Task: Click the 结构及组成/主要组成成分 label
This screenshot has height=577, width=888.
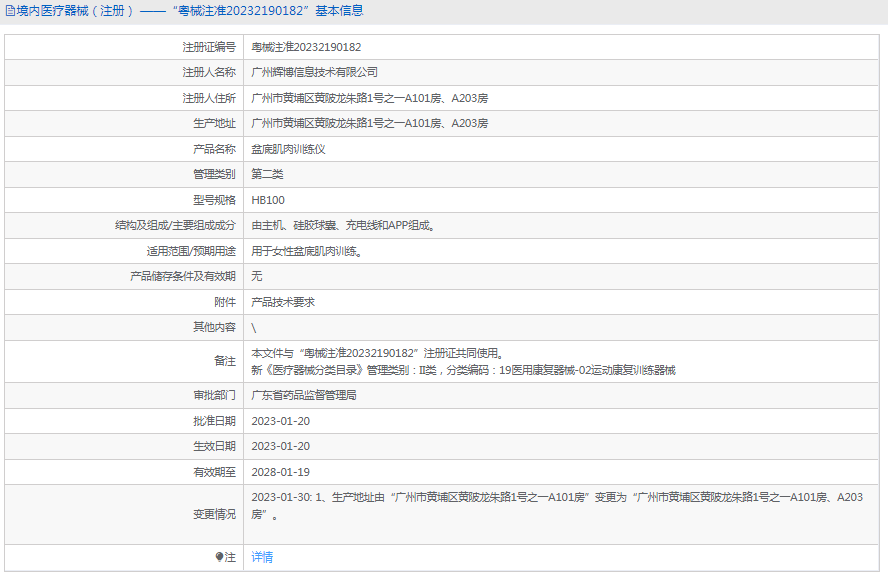Action: [176, 225]
